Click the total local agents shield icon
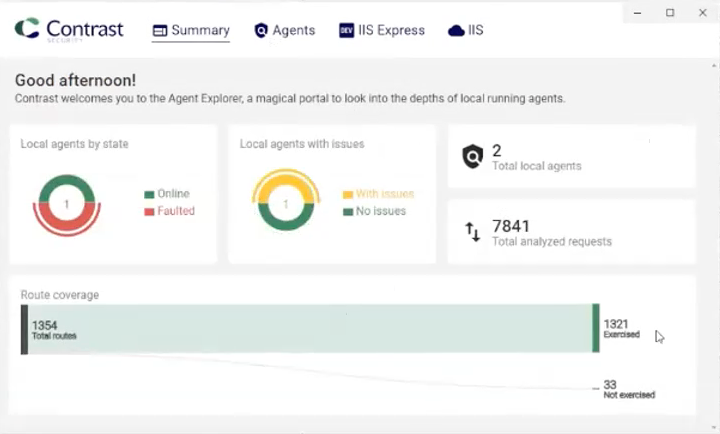720x434 pixels. tap(472, 157)
